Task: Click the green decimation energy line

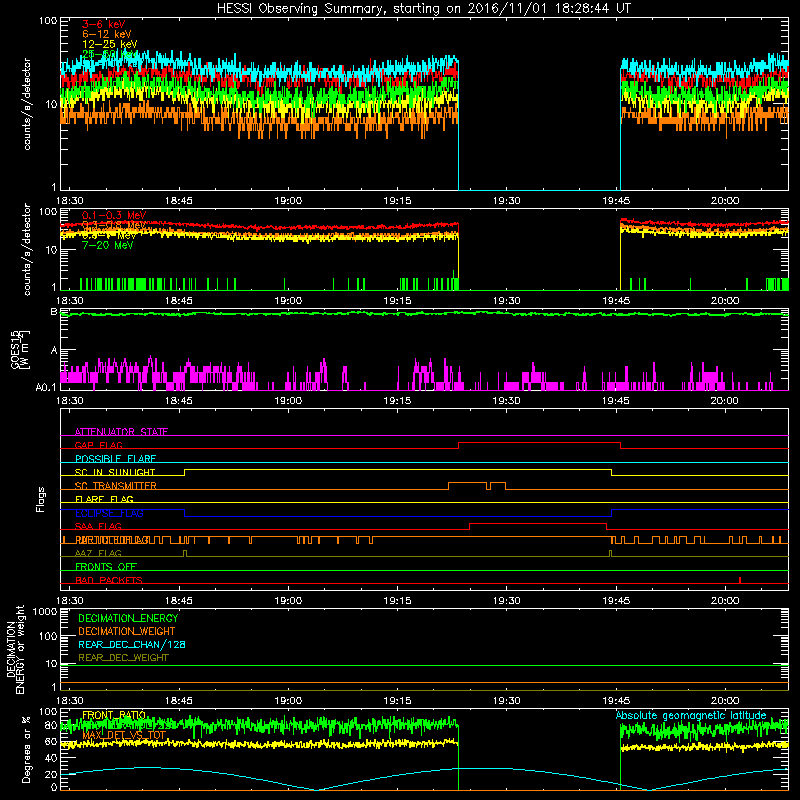Action: click(424, 665)
